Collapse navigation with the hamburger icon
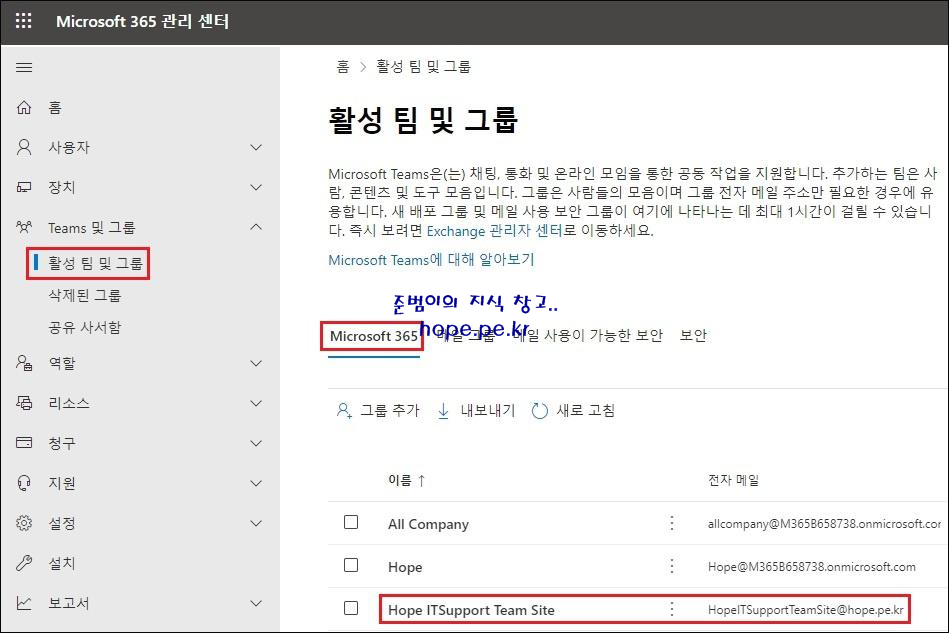The image size is (949, 633). pyautogui.click(x=24, y=67)
